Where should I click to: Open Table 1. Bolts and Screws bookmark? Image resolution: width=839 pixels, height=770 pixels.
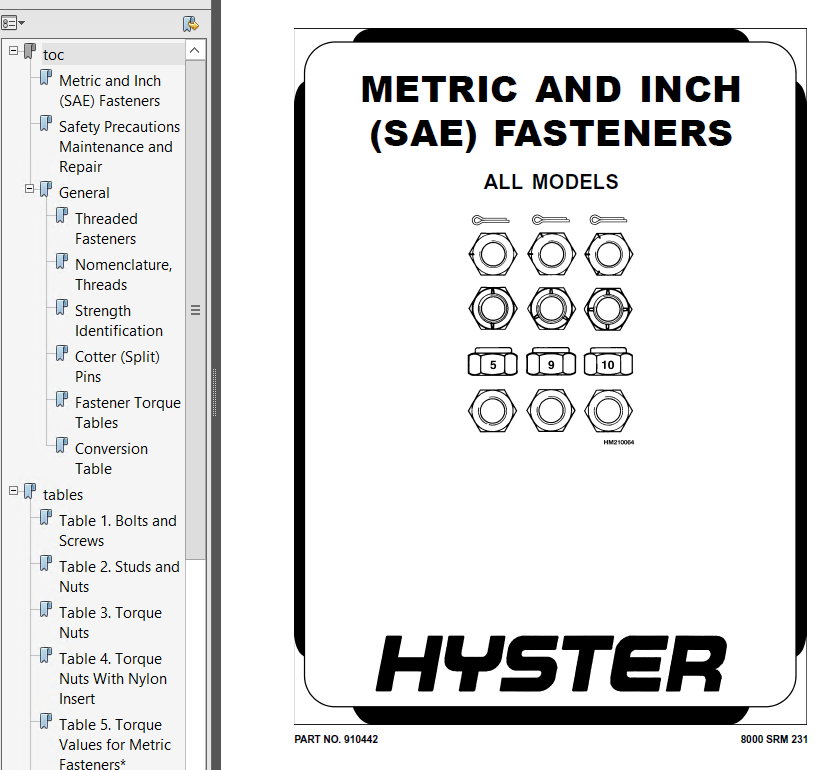point(118,530)
